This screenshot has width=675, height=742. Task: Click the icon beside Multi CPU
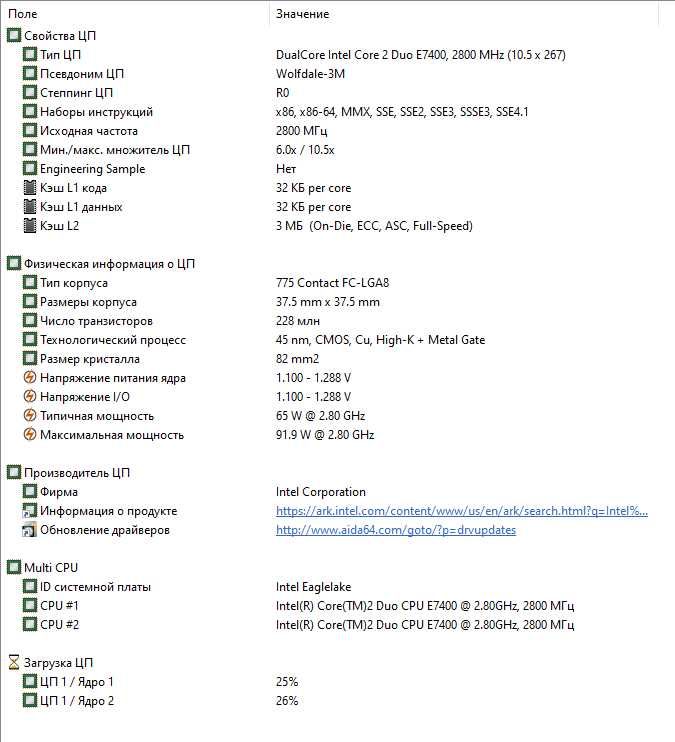click(x=14, y=567)
